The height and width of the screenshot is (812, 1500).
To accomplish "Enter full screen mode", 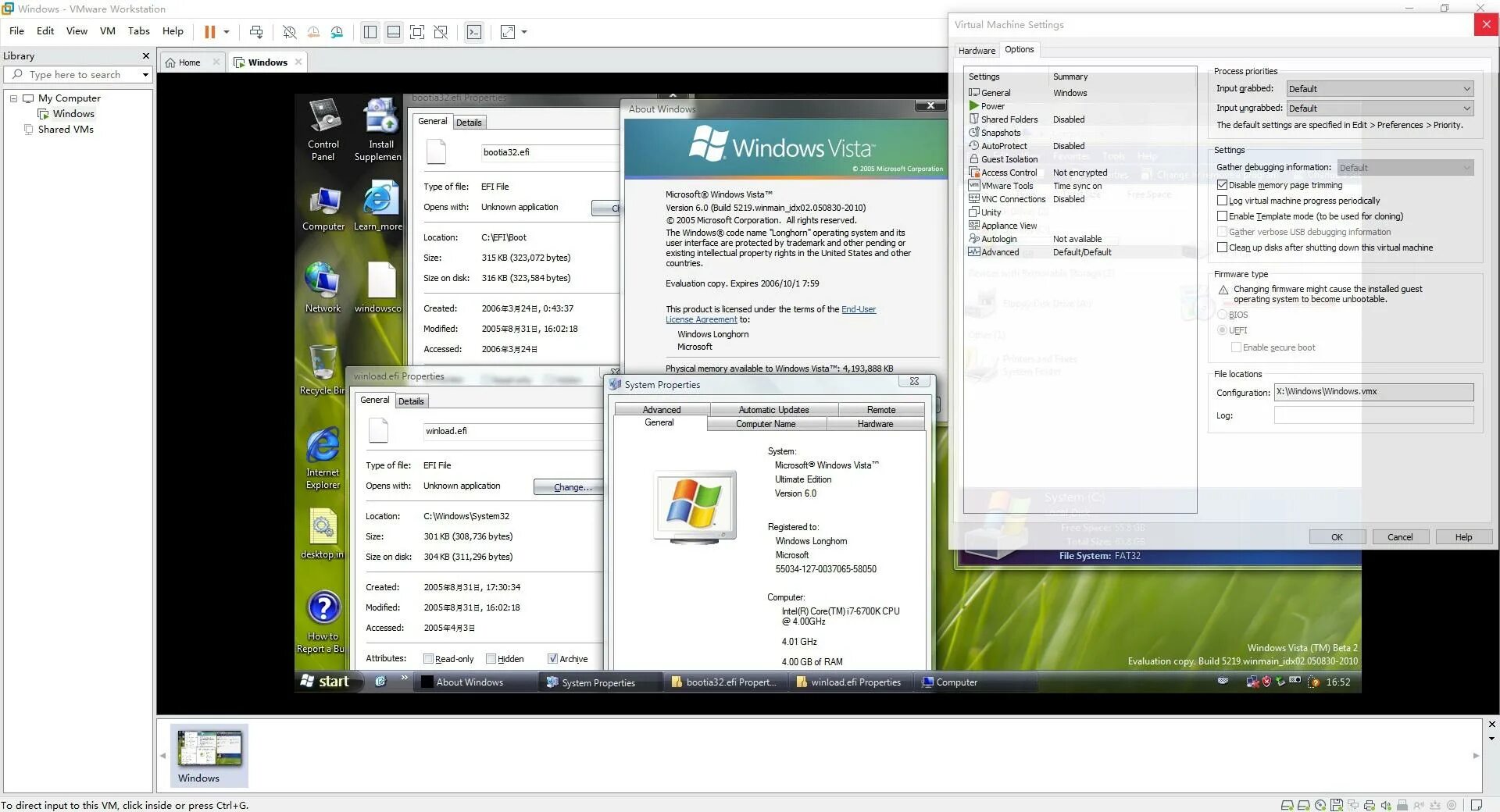I will [418, 32].
